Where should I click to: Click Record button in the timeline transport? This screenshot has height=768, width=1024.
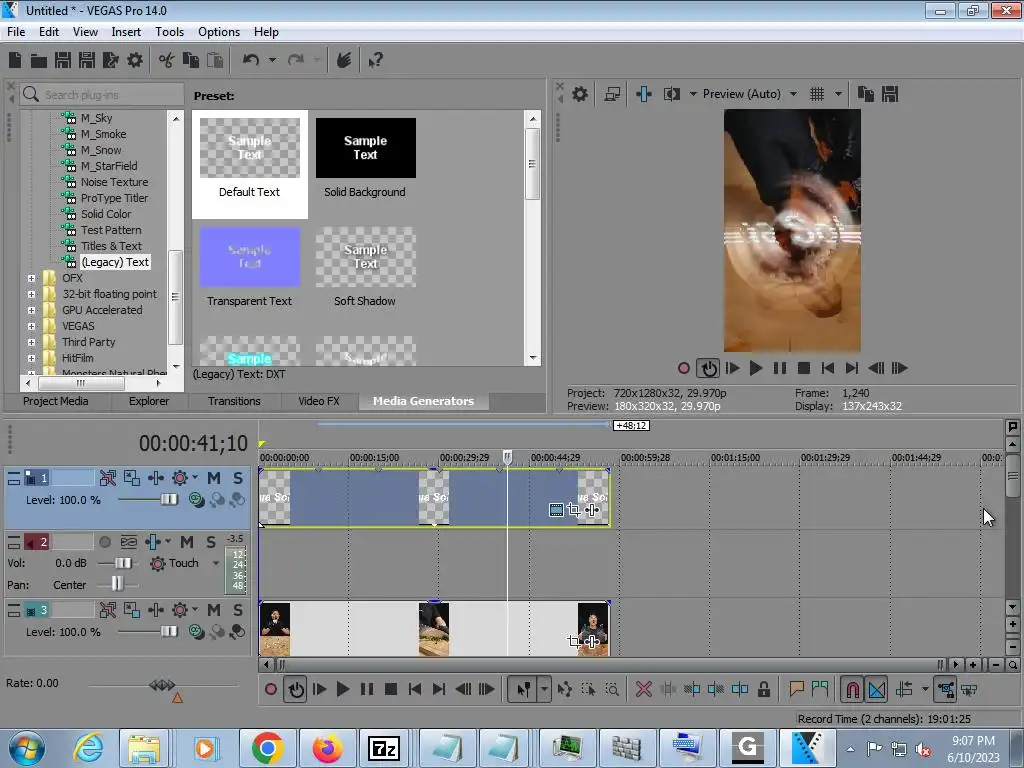coord(271,689)
